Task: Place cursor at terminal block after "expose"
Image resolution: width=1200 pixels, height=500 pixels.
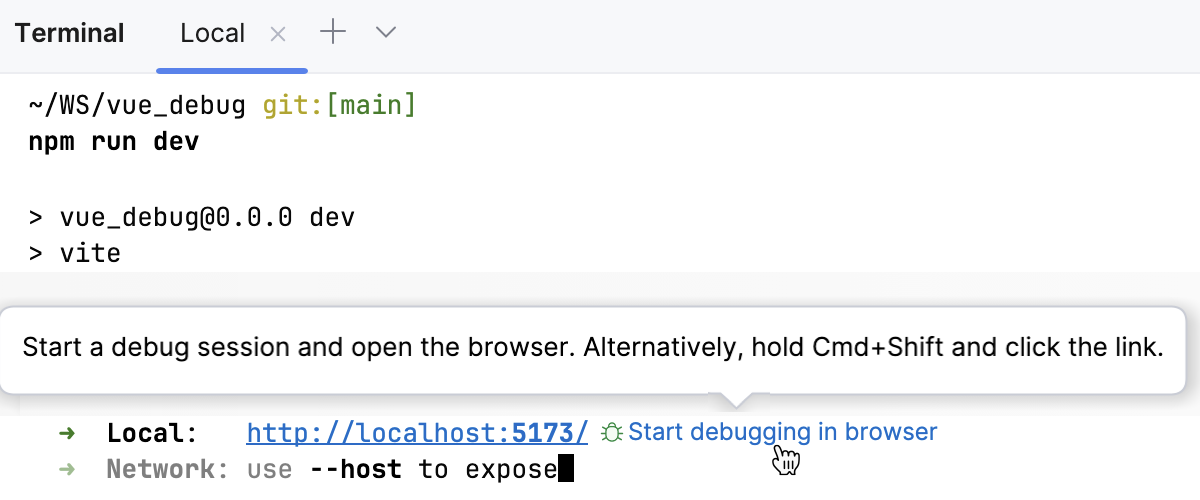Action: pyautogui.click(x=566, y=469)
